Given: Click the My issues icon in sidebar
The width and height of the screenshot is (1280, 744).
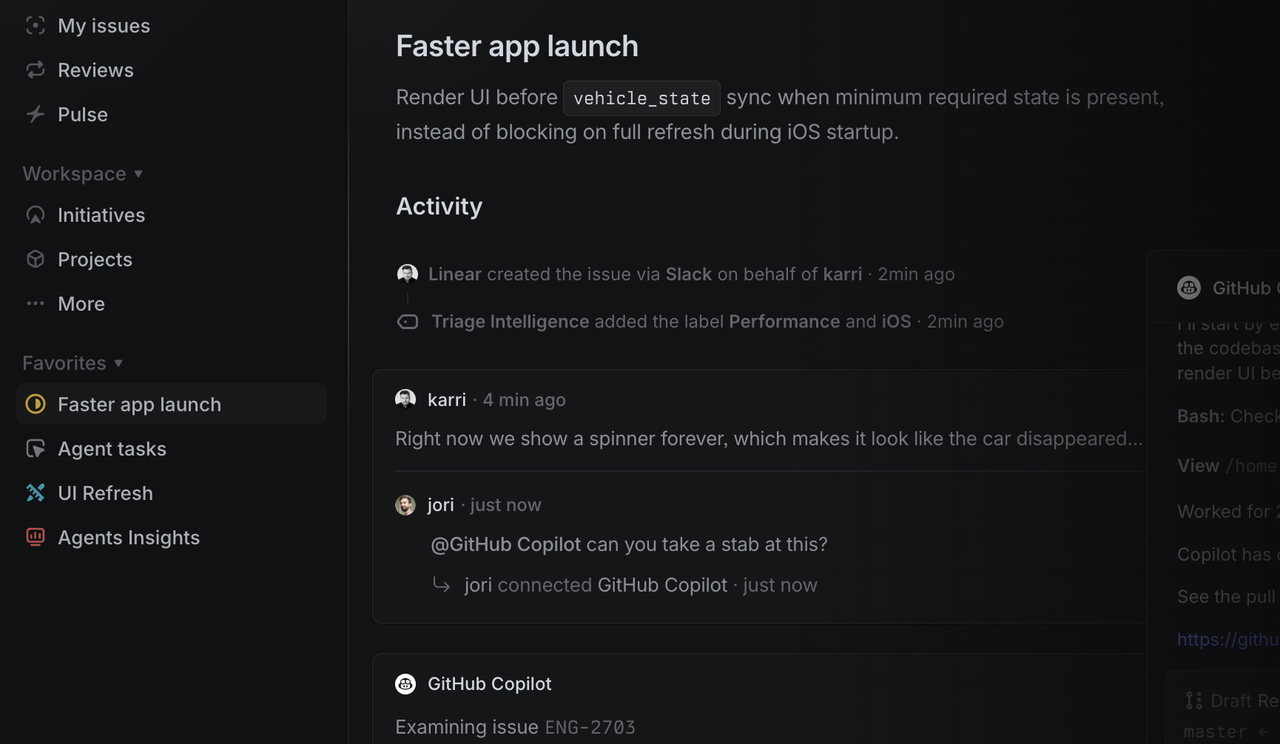Looking at the screenshot, I should [35, 26].
